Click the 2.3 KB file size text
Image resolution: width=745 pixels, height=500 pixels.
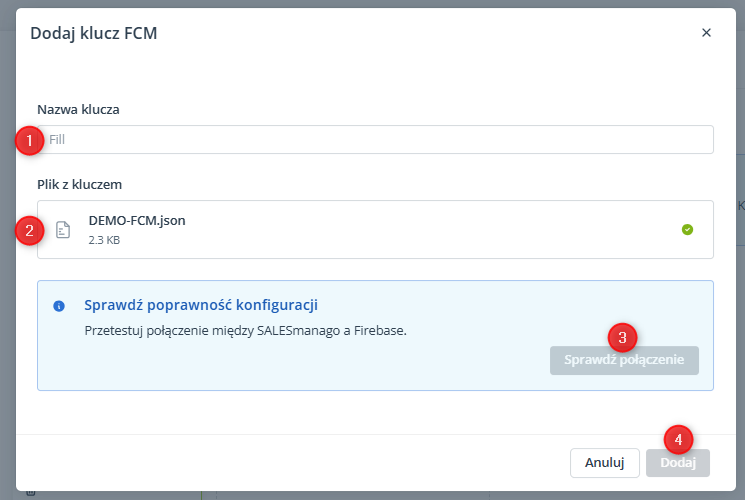(x=104, y=240)
